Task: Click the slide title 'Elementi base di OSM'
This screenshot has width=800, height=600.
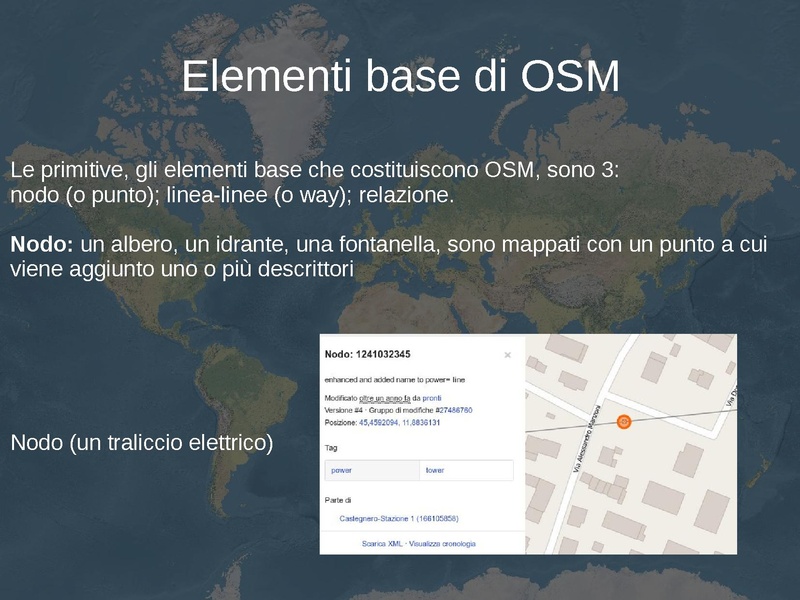Action: coord(400,78)
